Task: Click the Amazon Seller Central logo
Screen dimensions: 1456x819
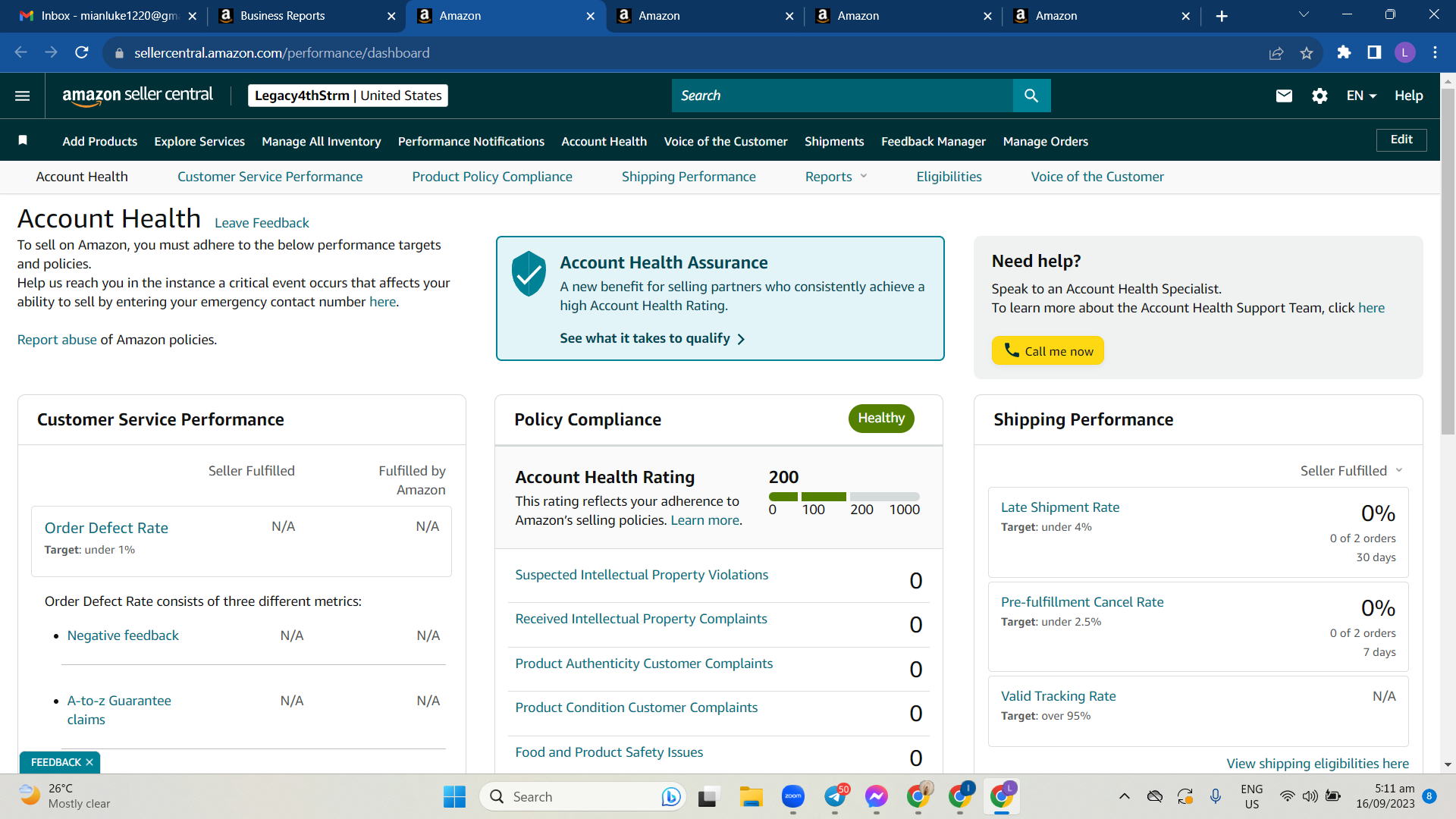Action: point(137,96)
